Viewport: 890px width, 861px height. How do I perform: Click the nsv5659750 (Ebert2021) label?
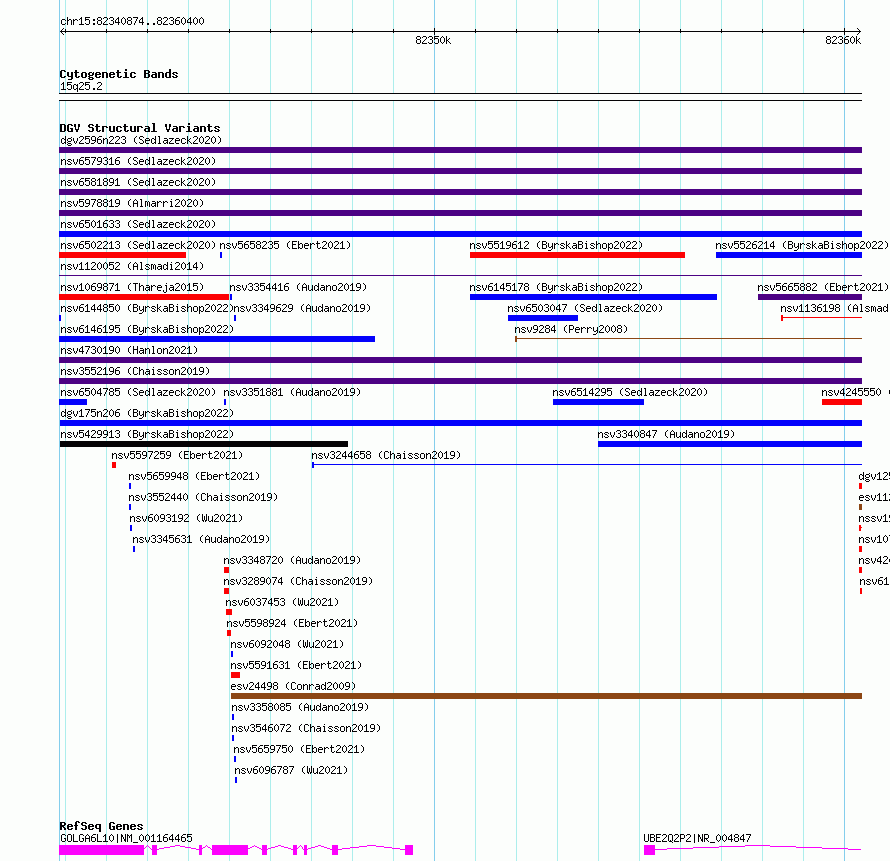tap(299, 749)
